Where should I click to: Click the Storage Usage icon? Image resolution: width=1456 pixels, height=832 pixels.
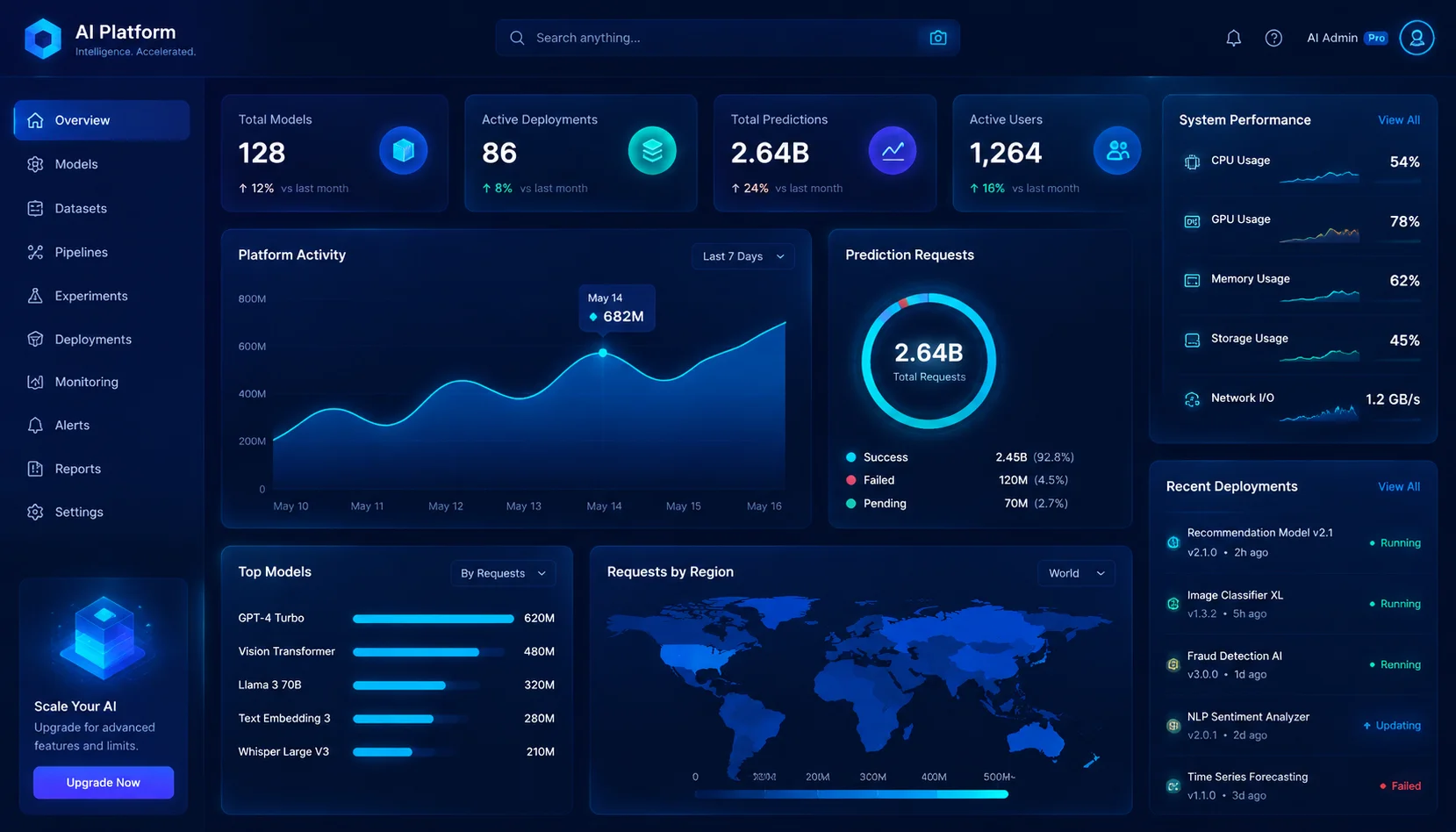tap(1192, 341)
